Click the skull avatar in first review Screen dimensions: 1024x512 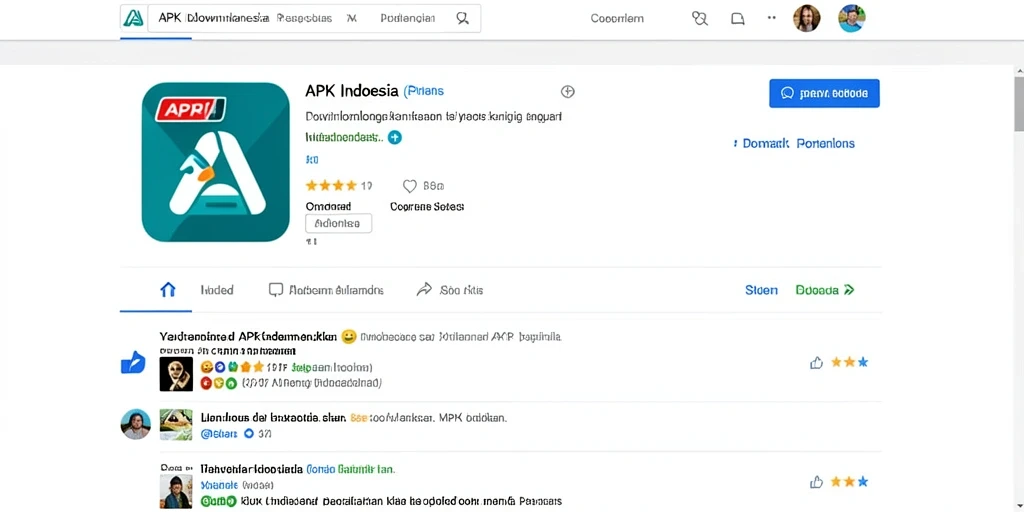coord(176,374)
